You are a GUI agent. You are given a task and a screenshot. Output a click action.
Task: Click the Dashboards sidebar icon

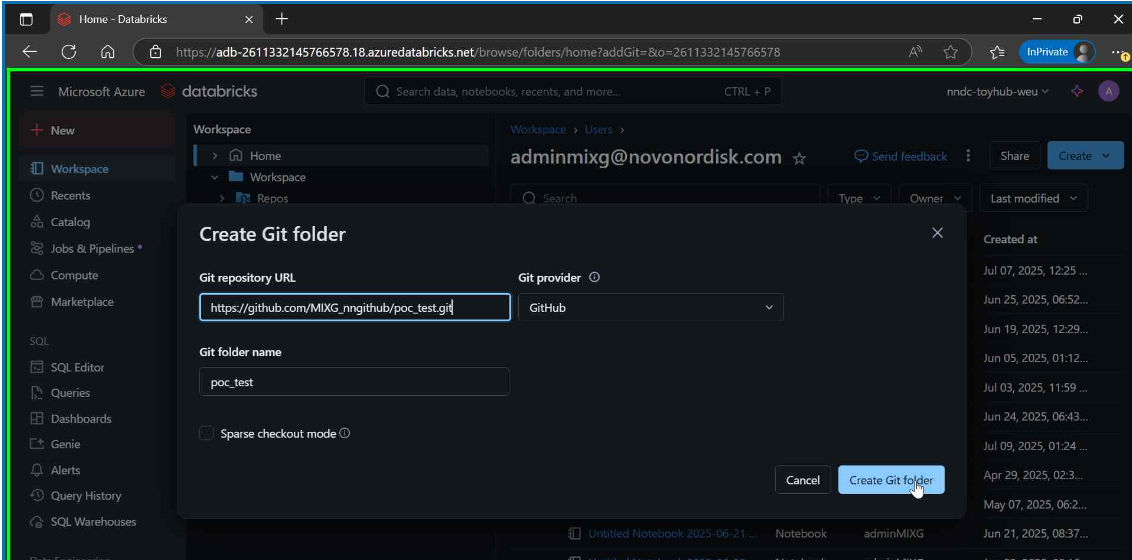click(x=37, y=419)
